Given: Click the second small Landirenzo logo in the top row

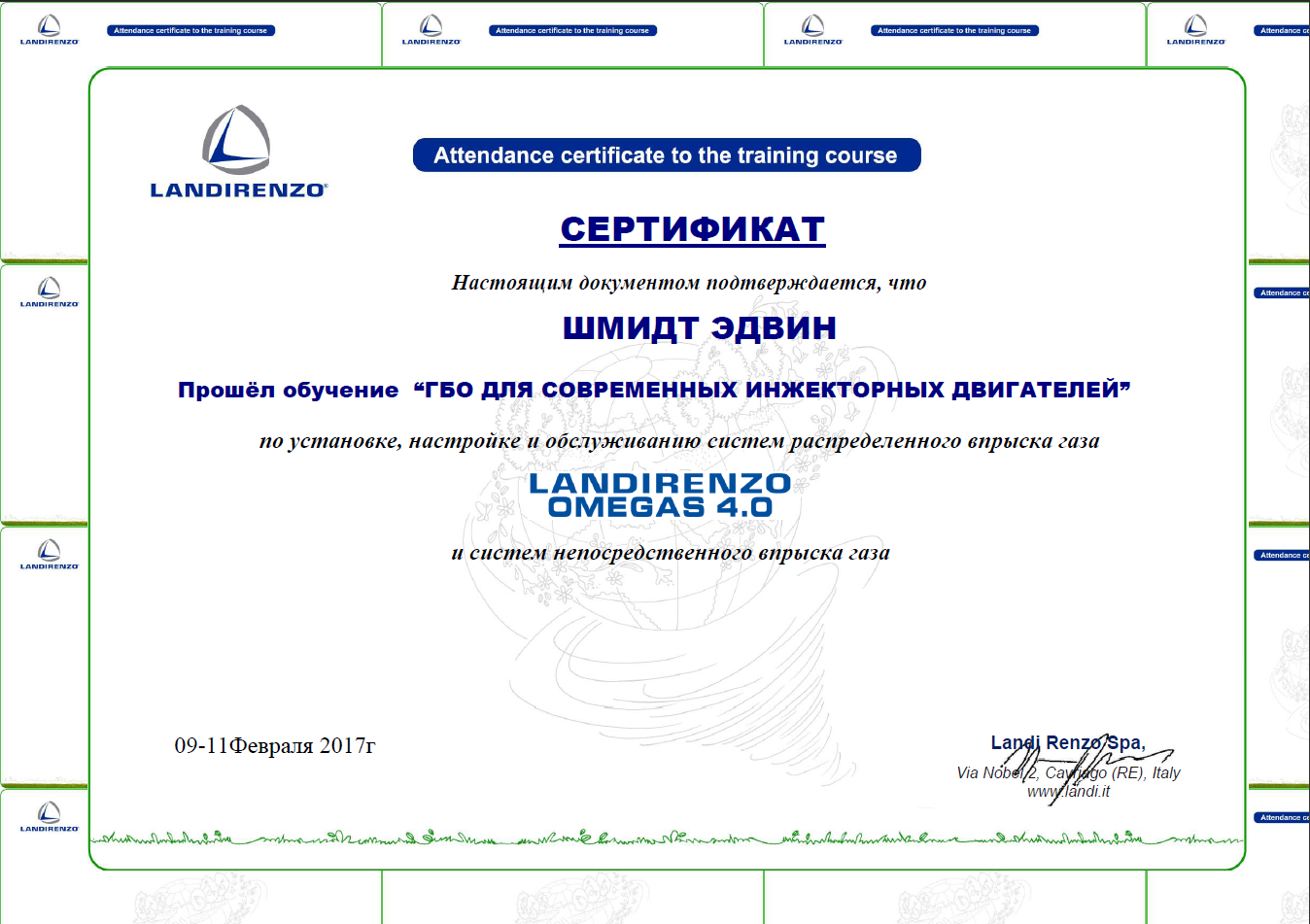Looking at the screenshot, I should click(x=431, y=30).
